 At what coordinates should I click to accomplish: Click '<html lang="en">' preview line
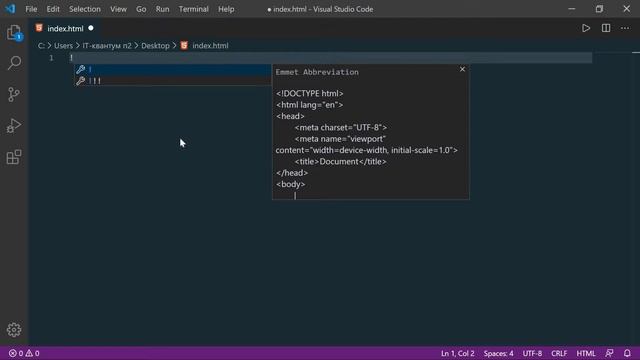(x=309, y=105)
